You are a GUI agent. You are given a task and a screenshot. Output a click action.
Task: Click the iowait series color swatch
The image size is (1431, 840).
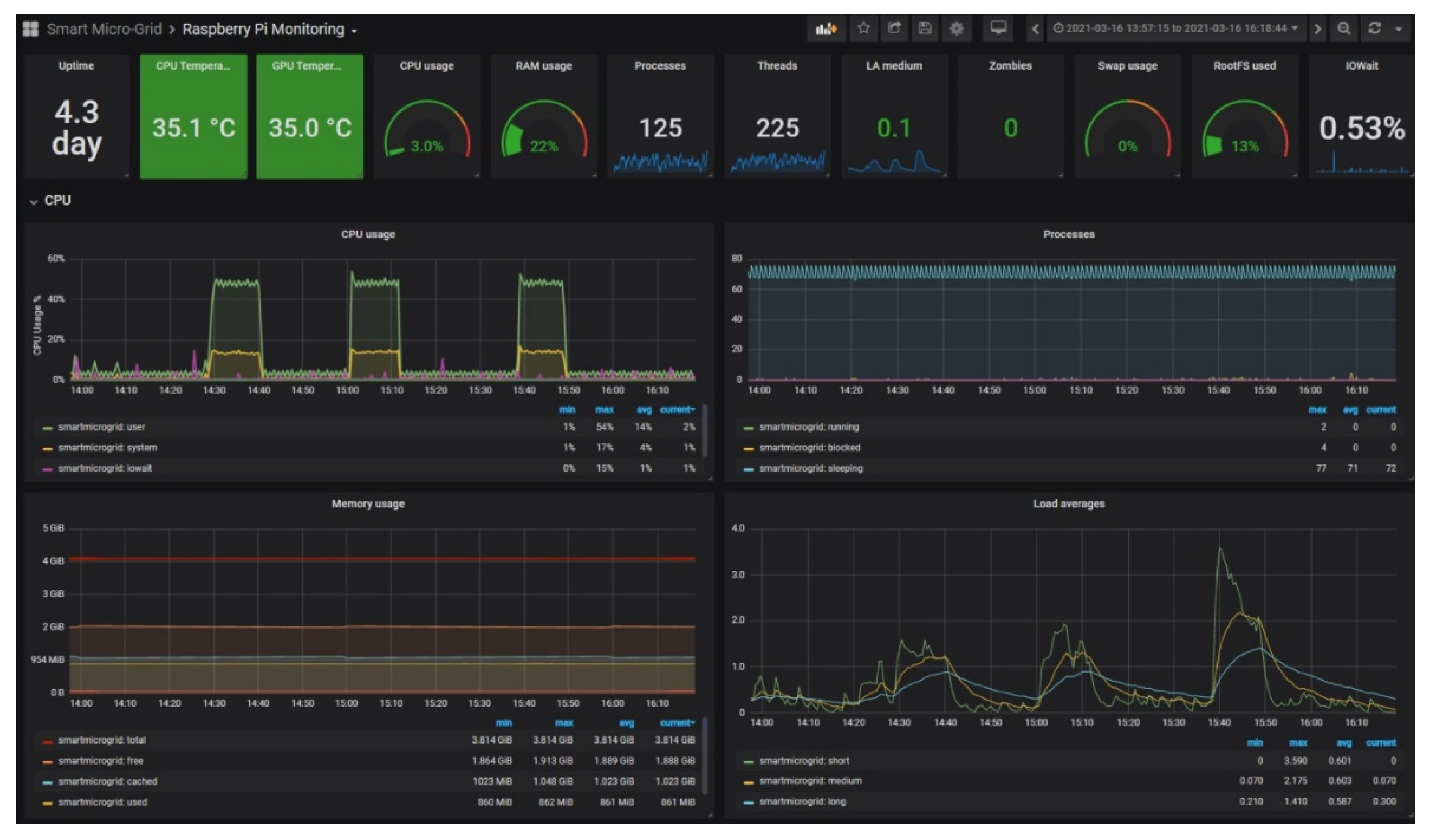coord(48,469)
